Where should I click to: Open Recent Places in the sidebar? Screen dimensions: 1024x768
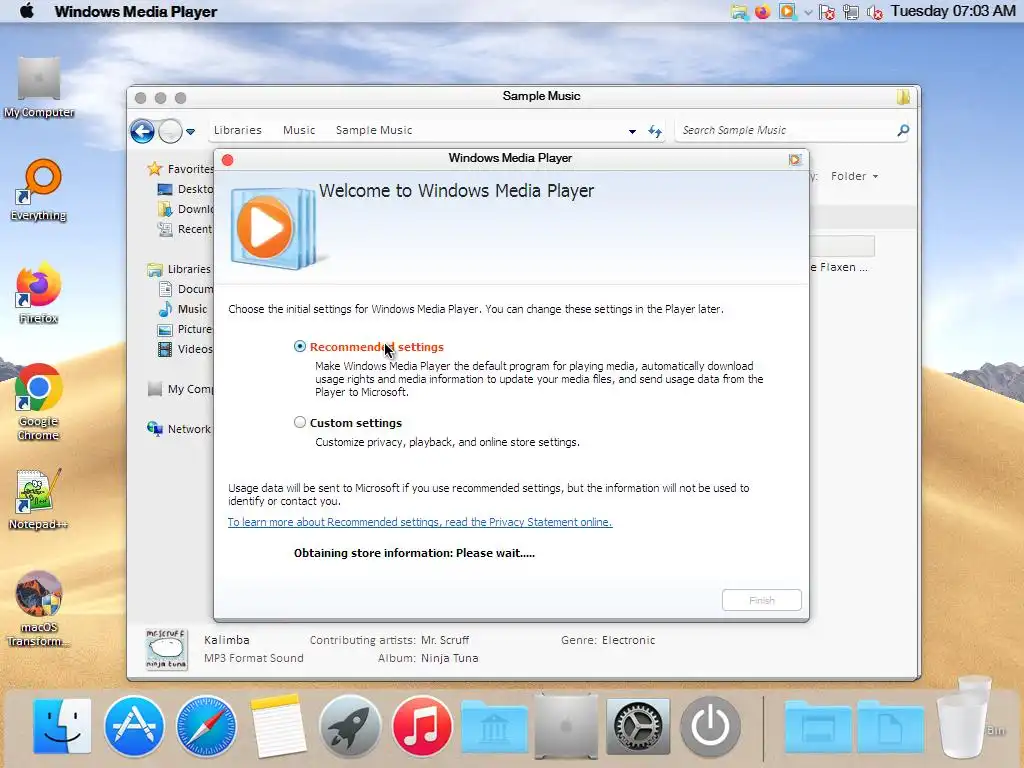185,229
